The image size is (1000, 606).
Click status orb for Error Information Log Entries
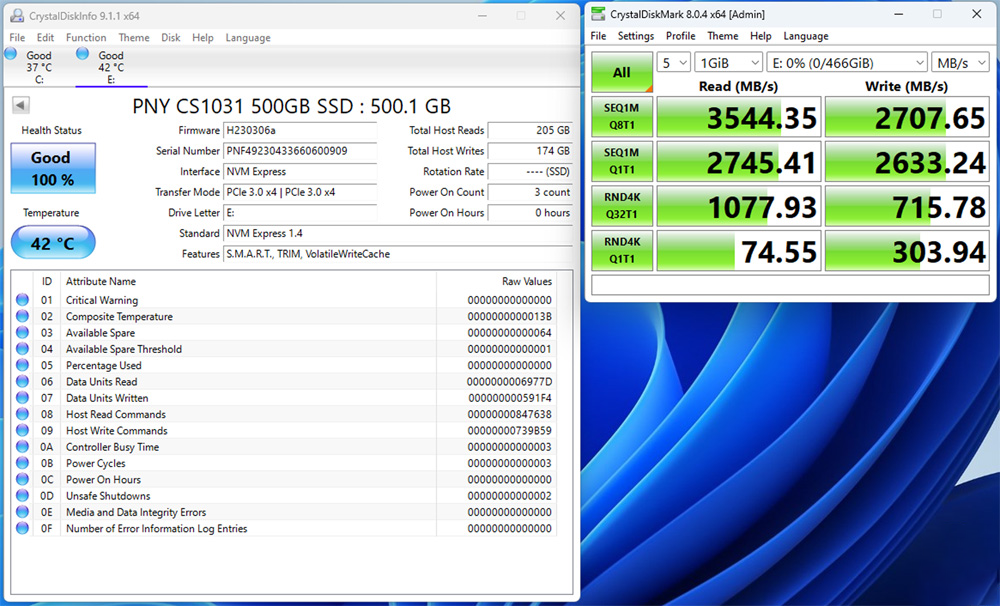(x=22, y=528)
